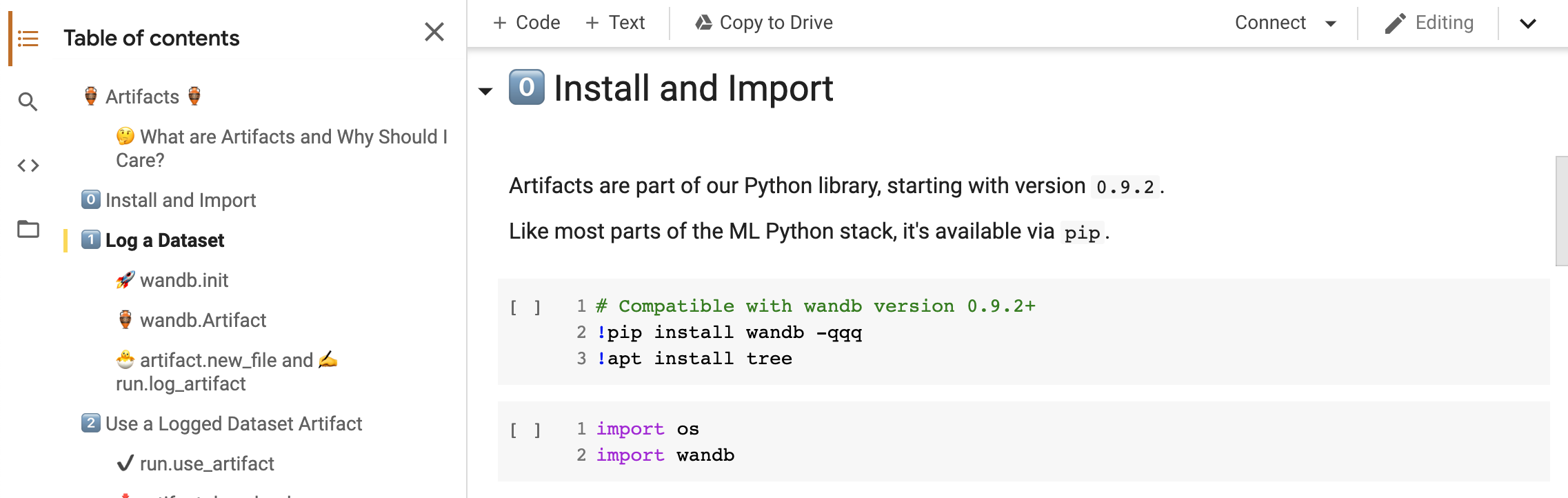Open the Code snippets panel icon
This screenshot has width=1568, height=498.
(x=28, y=166)
